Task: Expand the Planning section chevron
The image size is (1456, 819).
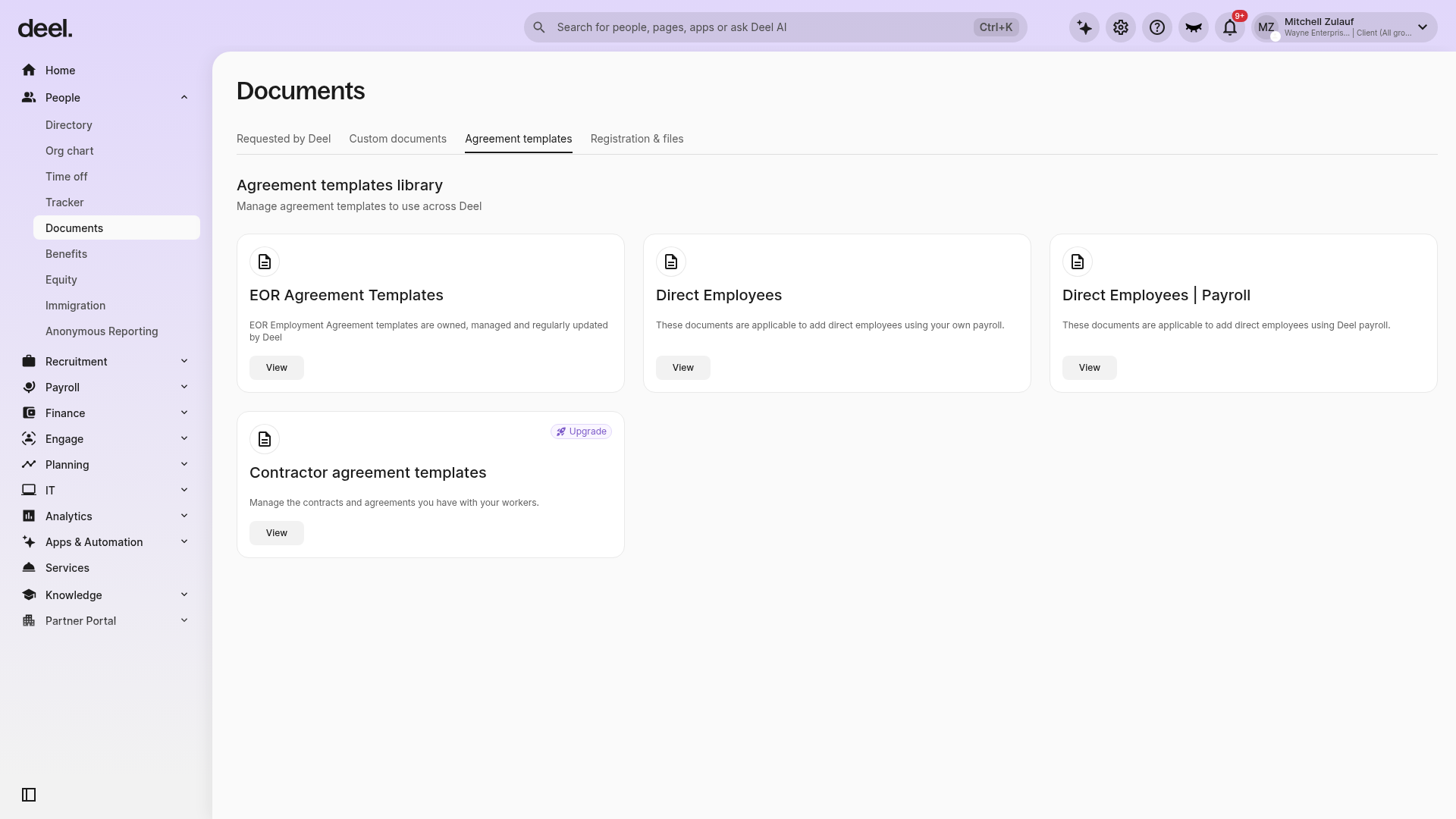Action: click(x=184, y=465)
